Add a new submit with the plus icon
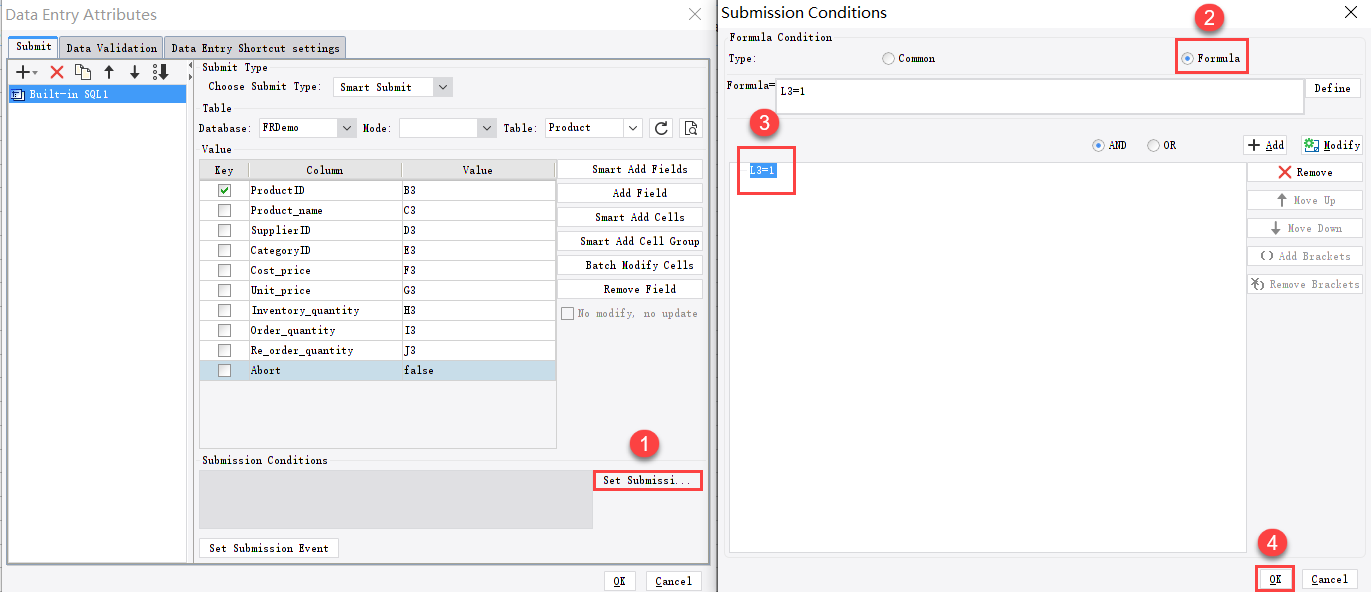Viewport: 1371px width, 592px height. tap(20, 72)
